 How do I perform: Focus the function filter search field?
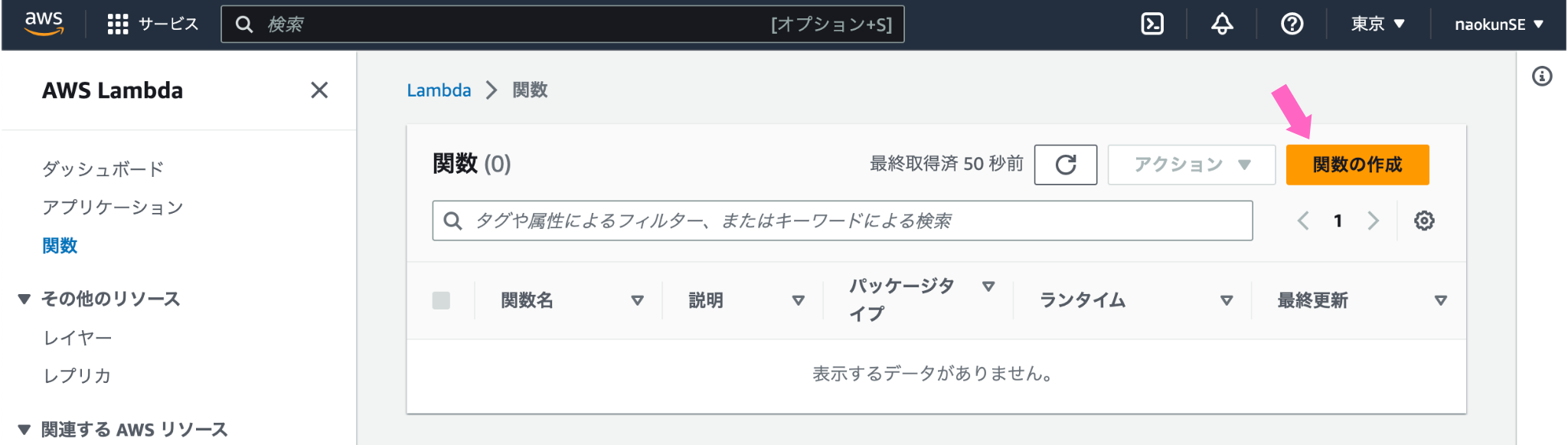pyautogui.click(x=842, y=221)
